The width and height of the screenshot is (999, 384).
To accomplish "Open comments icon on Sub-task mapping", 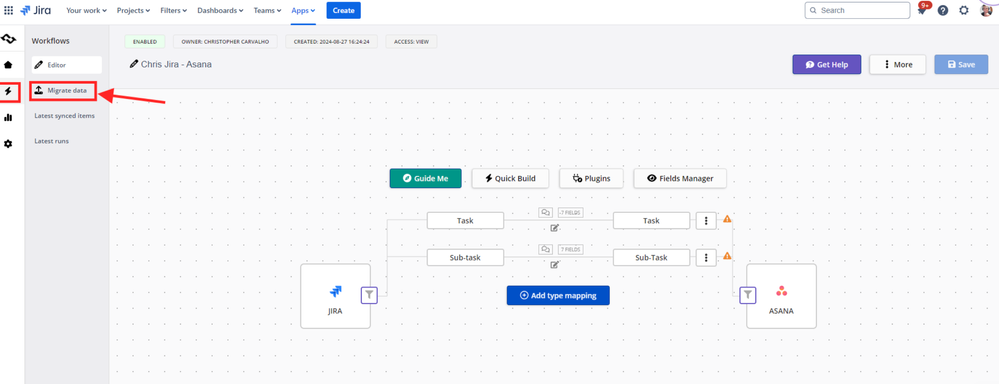I will pos(545,250).
